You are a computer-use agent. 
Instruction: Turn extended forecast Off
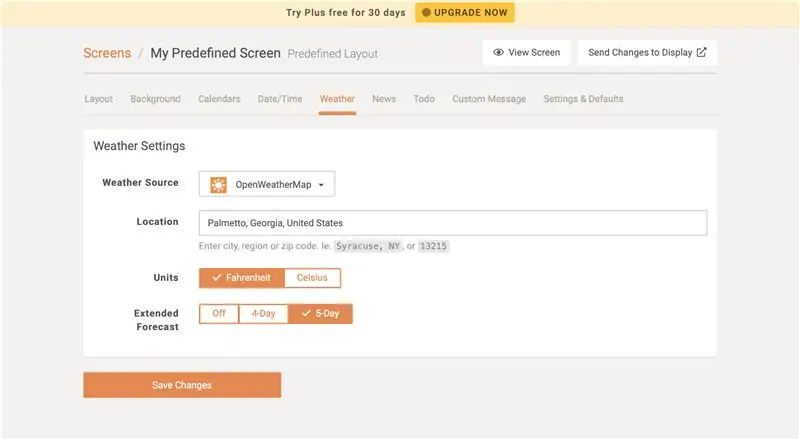tap(219, 313)
